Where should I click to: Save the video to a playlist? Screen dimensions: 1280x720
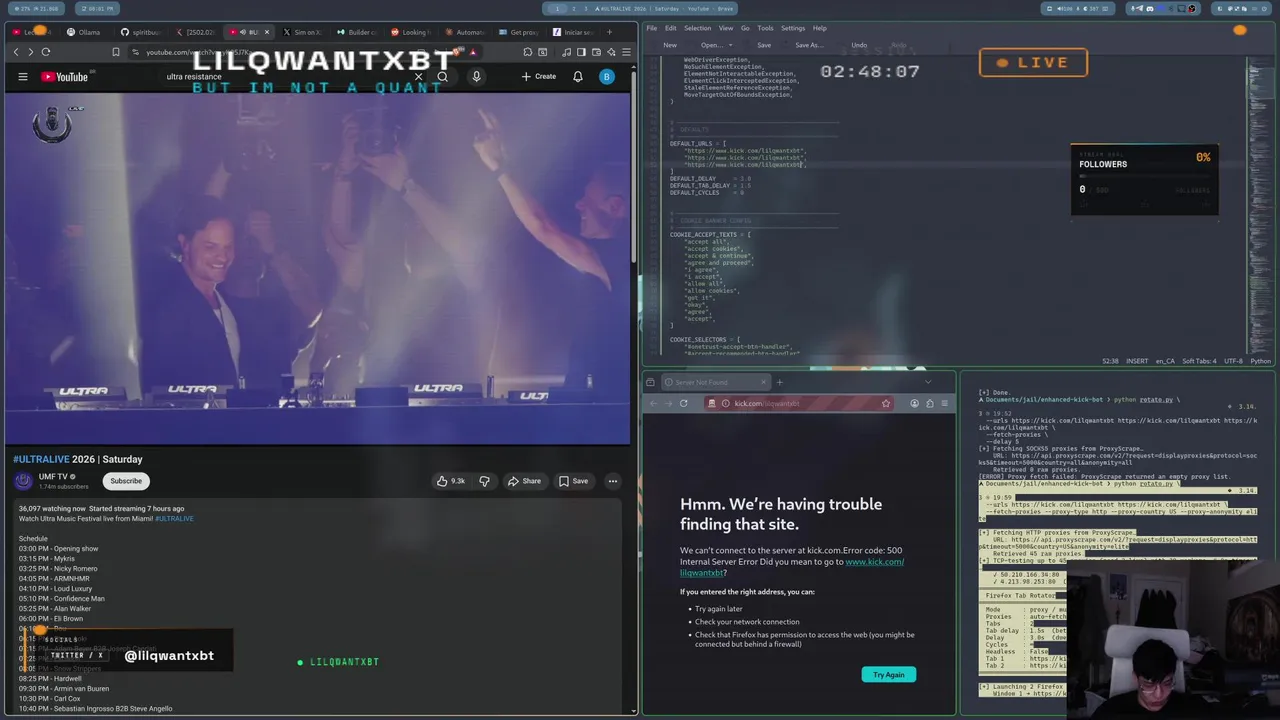573,481
